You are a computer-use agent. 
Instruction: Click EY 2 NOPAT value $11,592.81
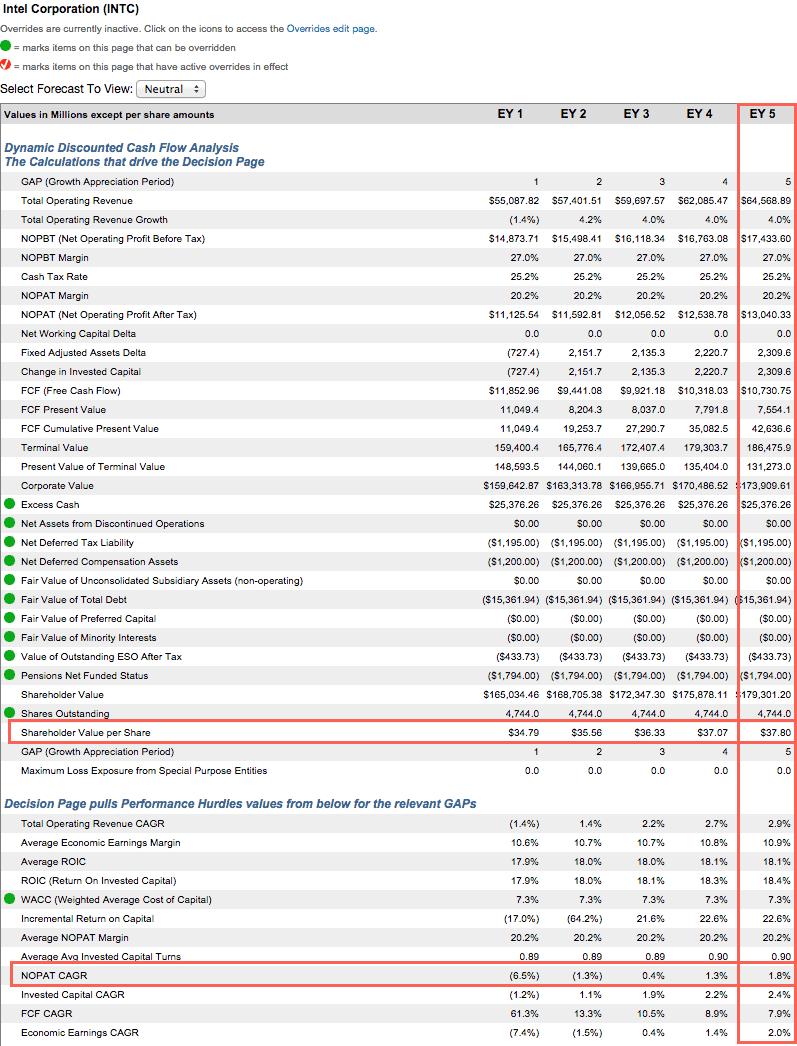point(577,315)
